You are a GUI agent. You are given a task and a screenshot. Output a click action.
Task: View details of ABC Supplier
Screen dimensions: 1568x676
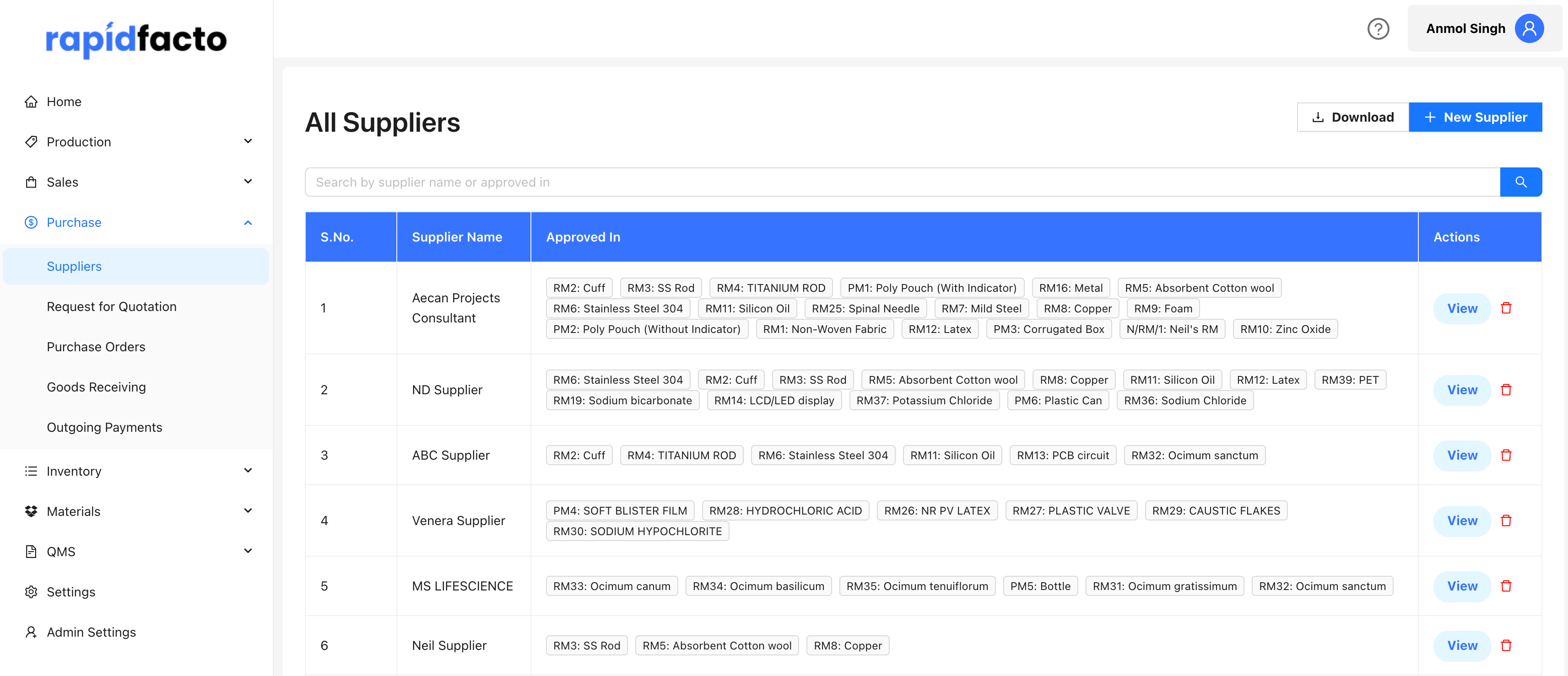(1461, 455)
